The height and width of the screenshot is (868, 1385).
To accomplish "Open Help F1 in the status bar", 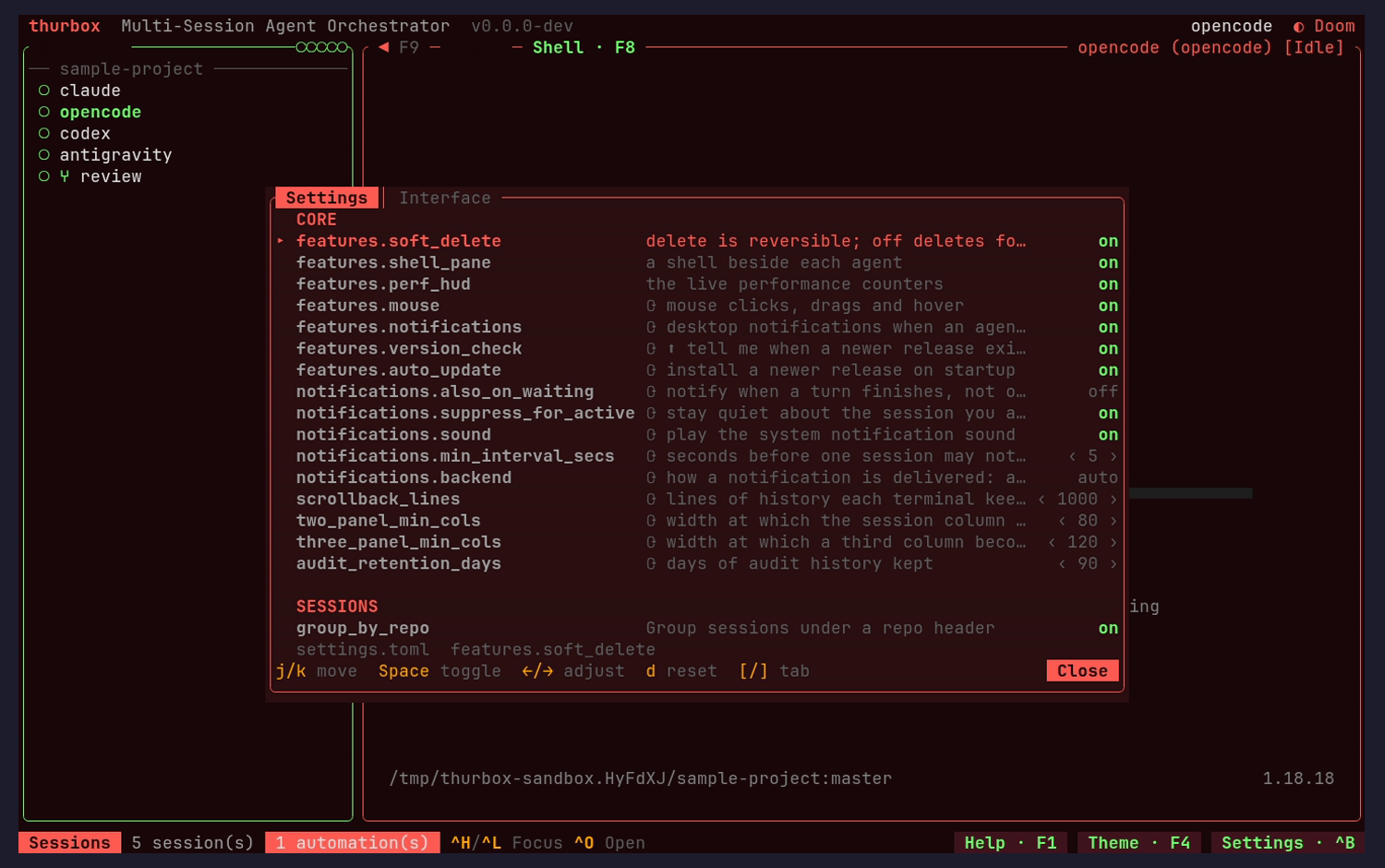I will click(1010, 843).
